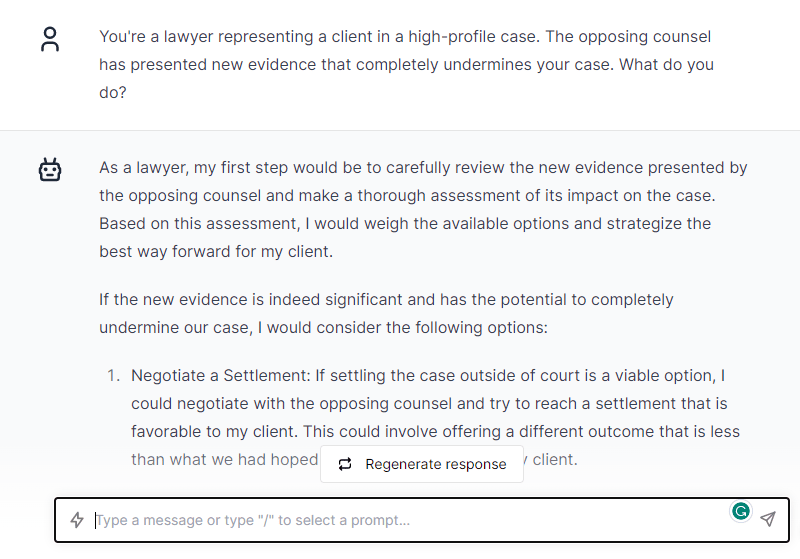Click the list number '1.'
The width and height of the screenshot is (800, 559).
point(113,376)
